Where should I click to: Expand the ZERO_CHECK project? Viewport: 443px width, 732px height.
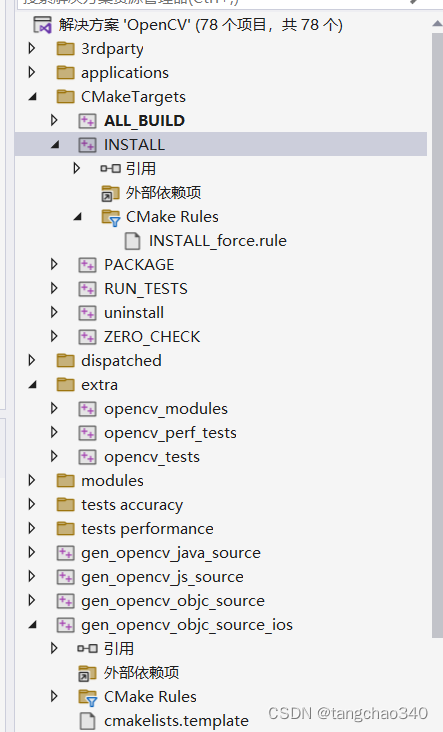click(54, 336)
